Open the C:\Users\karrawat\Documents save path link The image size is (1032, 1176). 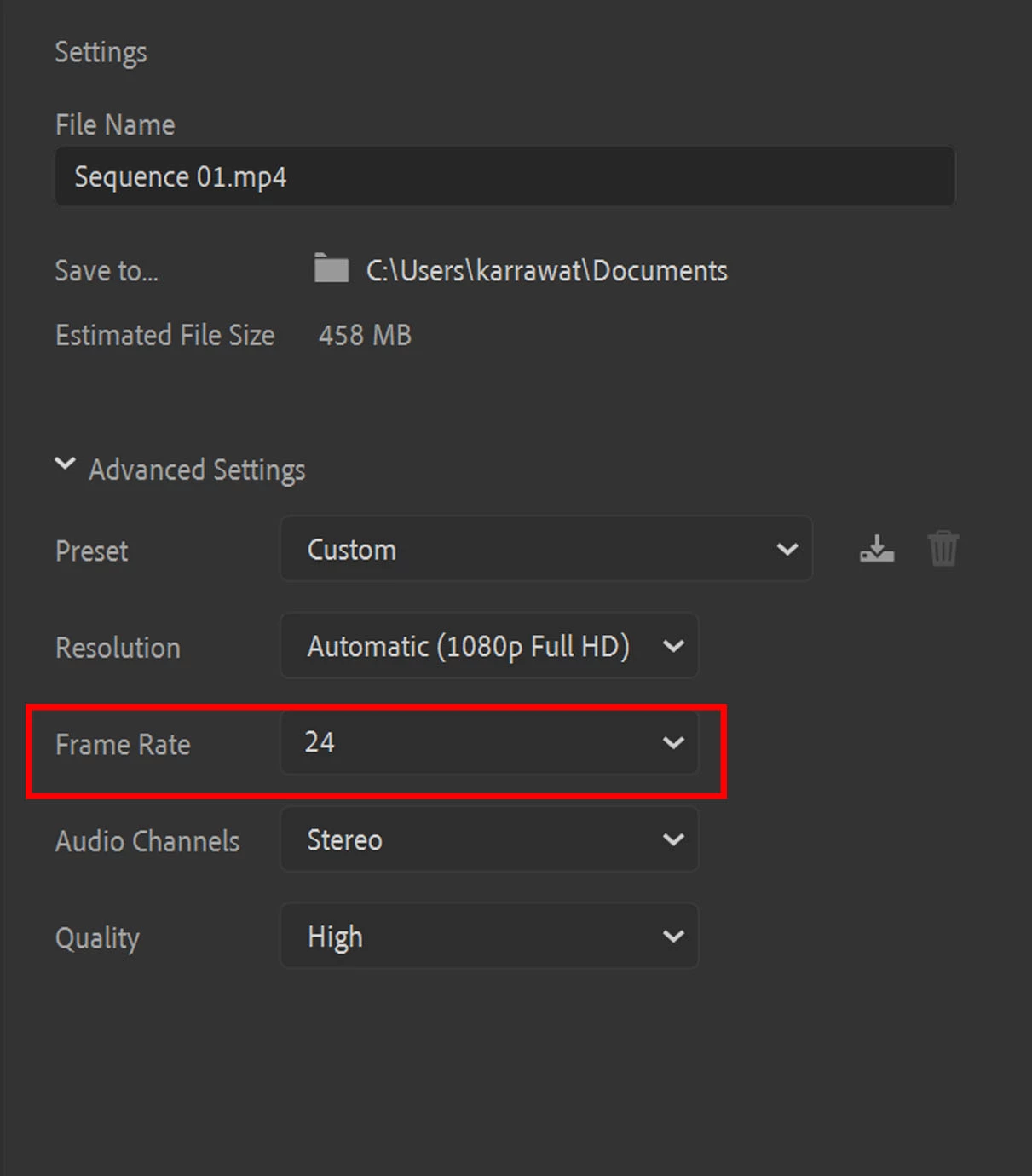click(x=547, y=271)
